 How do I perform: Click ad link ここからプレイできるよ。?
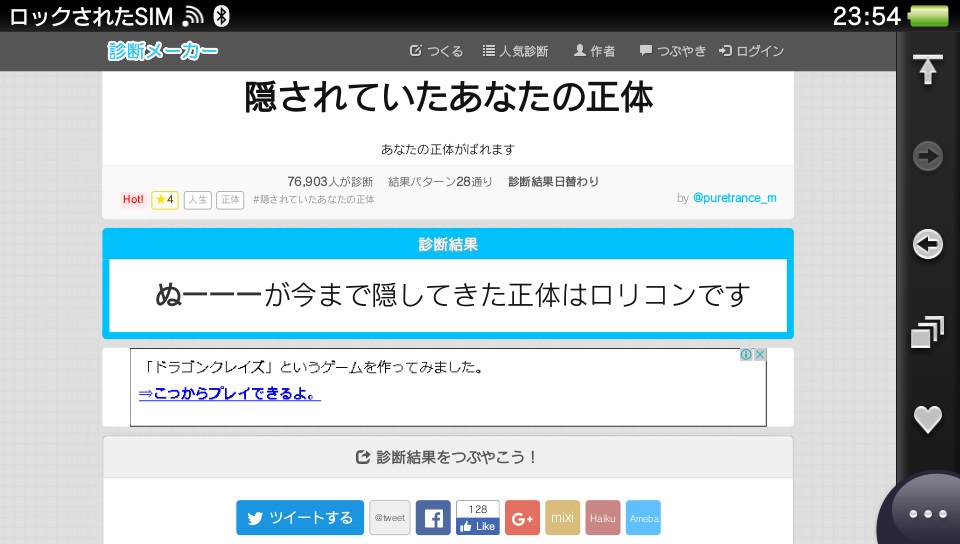pos(230,393)
